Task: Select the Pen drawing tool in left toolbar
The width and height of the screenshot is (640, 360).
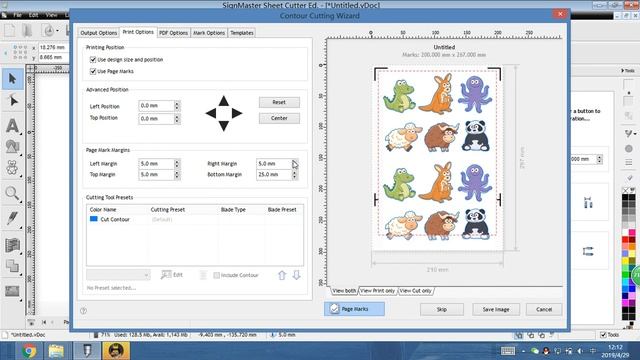Action: 12,219
